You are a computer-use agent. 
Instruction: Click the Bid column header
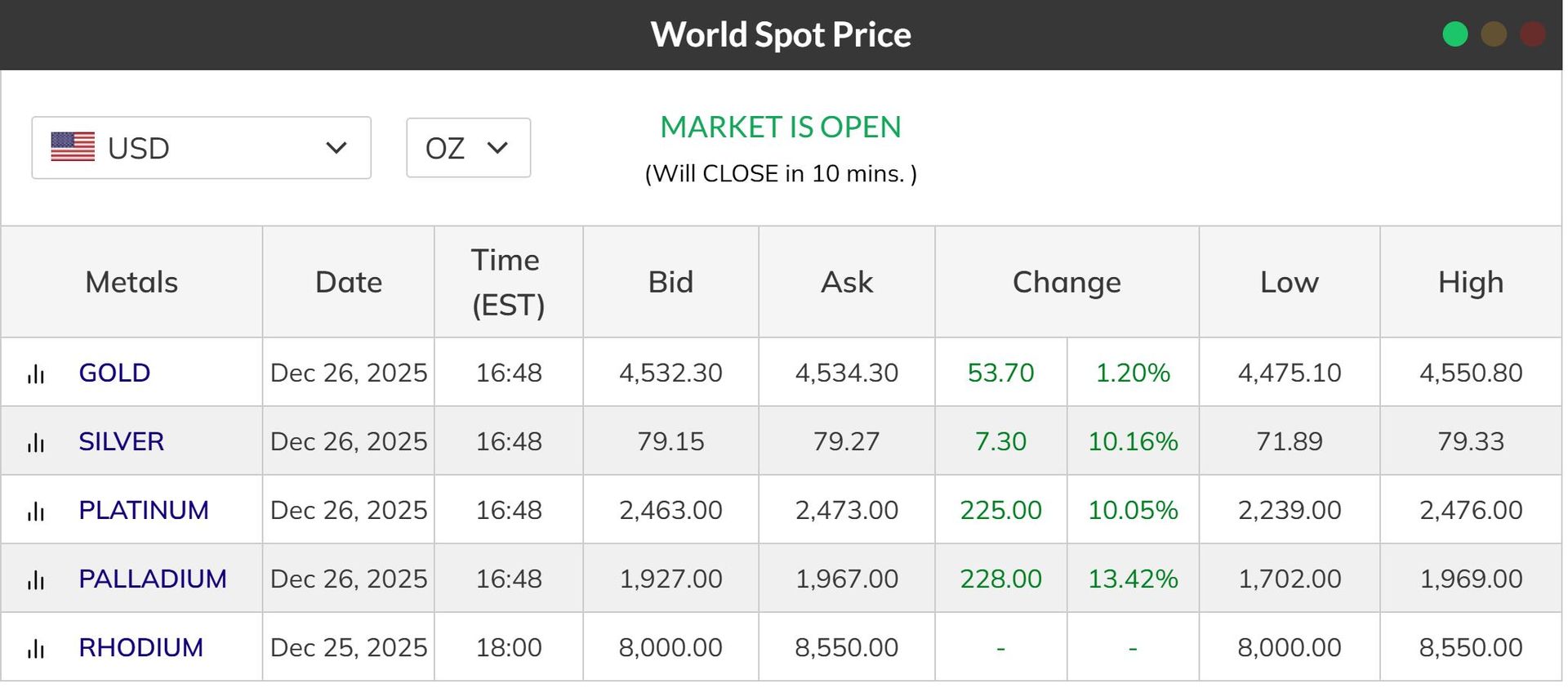click(670, 282)
